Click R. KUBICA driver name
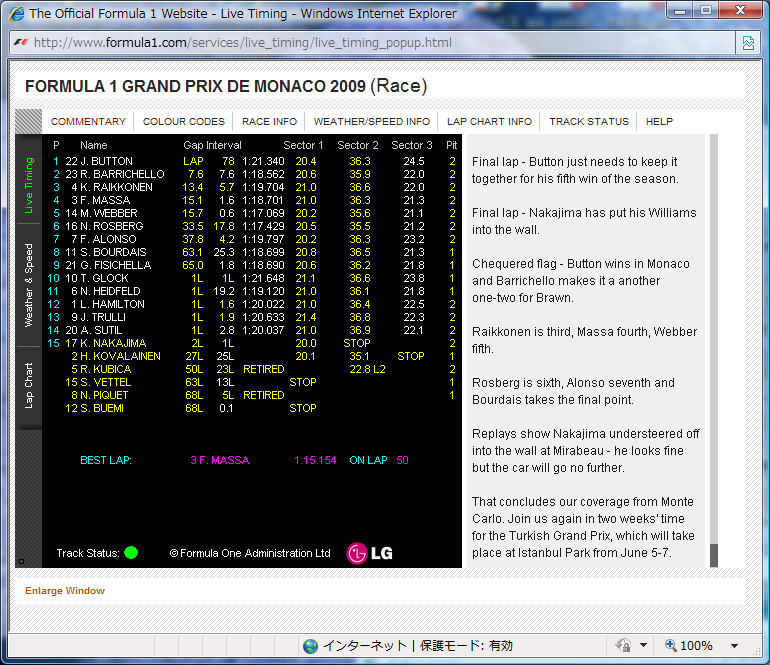The width and height of the screenshot is (770, 665). pyautogui.click(x=106, y=369)
